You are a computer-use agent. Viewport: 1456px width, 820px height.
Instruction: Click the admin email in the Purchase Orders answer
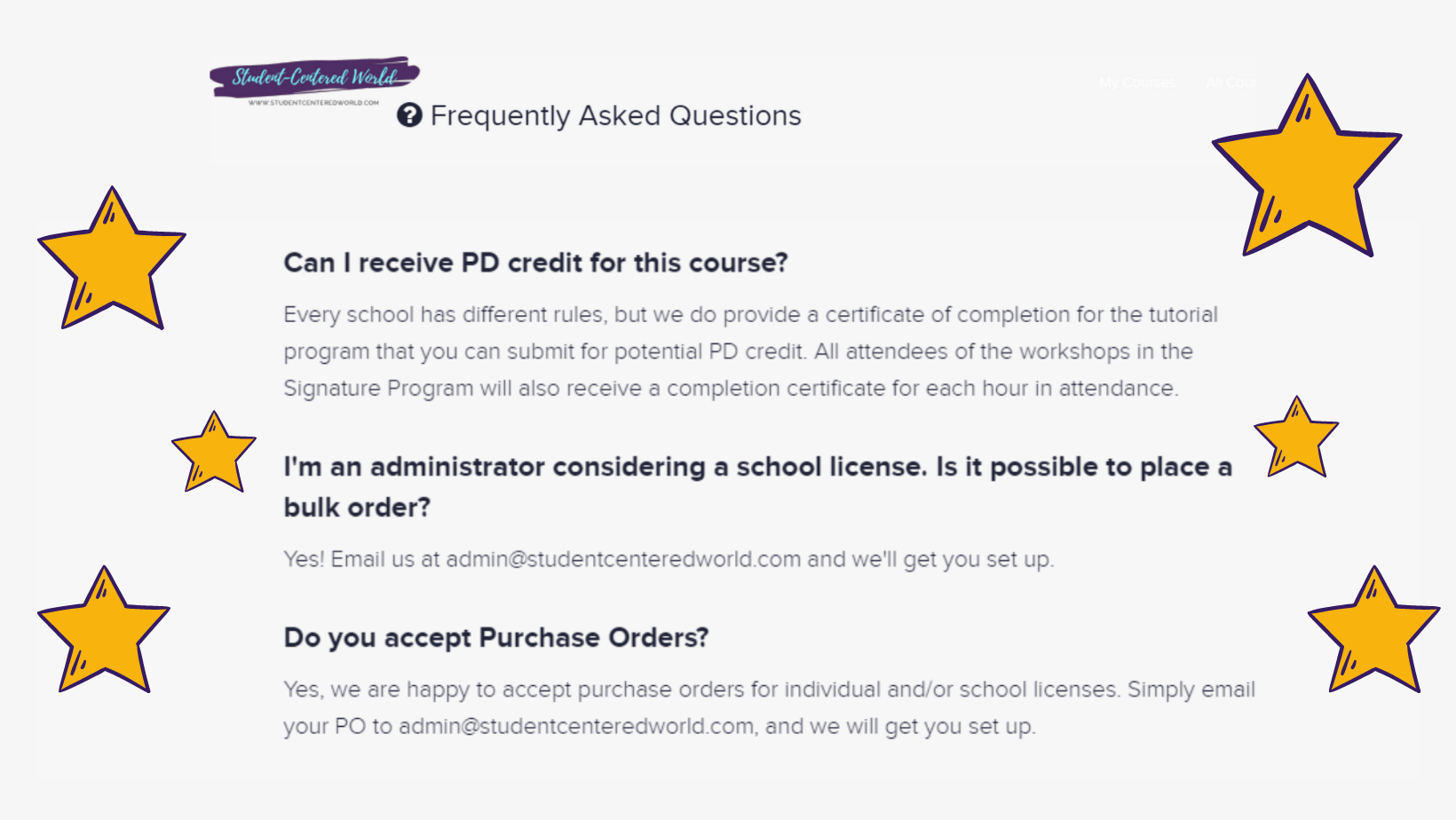[576, 726]
